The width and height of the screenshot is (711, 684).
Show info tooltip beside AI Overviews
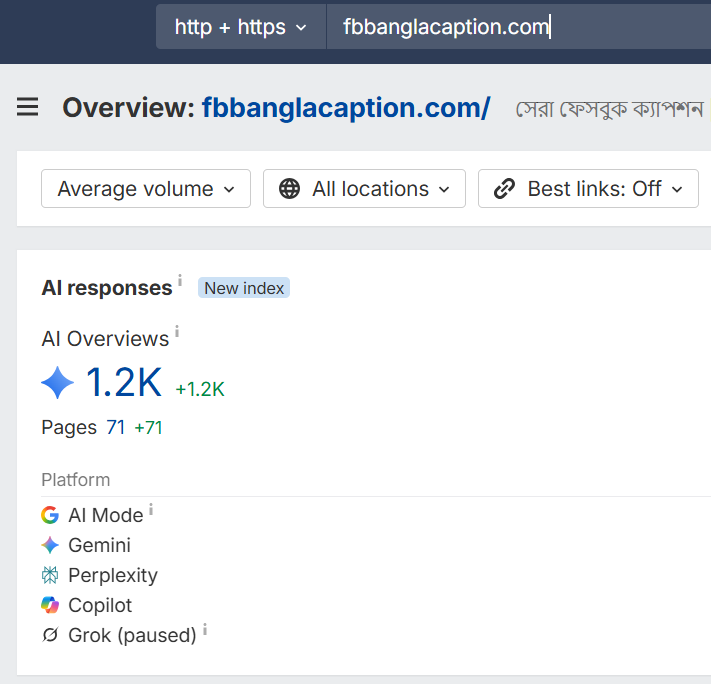coord(177,332)
